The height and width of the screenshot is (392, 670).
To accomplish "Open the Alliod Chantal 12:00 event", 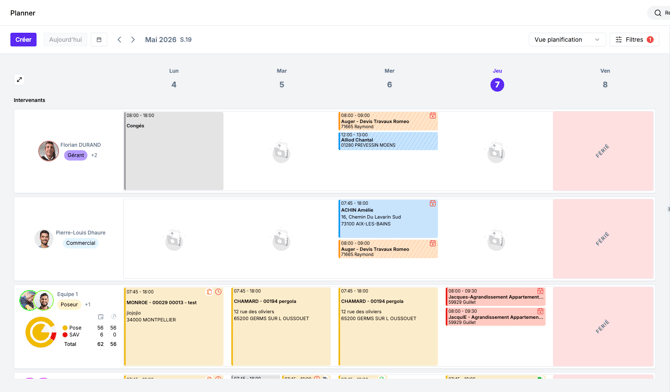I will [388, 141].
